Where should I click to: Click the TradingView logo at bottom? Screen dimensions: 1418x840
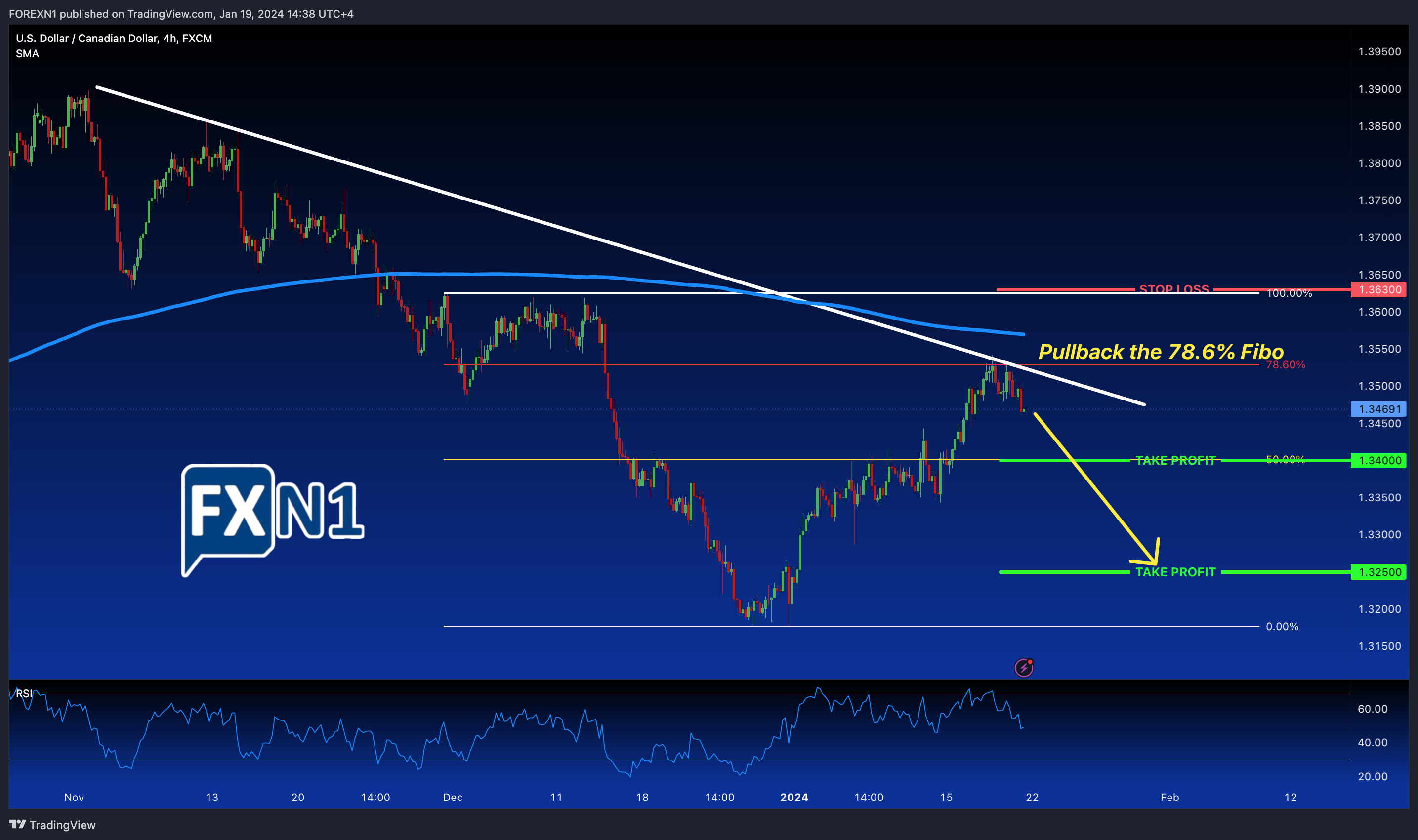pos(52,825)
